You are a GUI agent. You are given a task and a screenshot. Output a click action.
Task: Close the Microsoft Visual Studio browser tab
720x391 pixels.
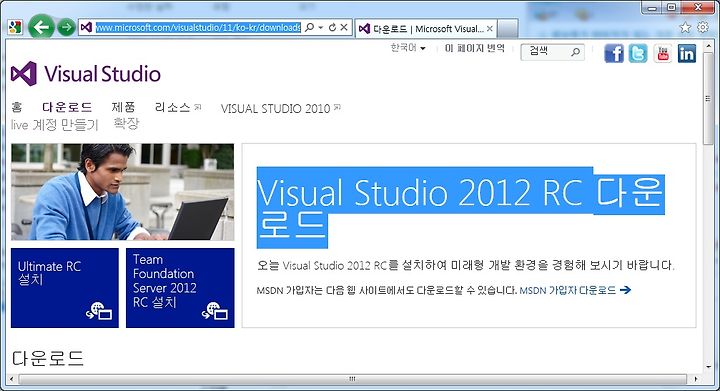489,28
